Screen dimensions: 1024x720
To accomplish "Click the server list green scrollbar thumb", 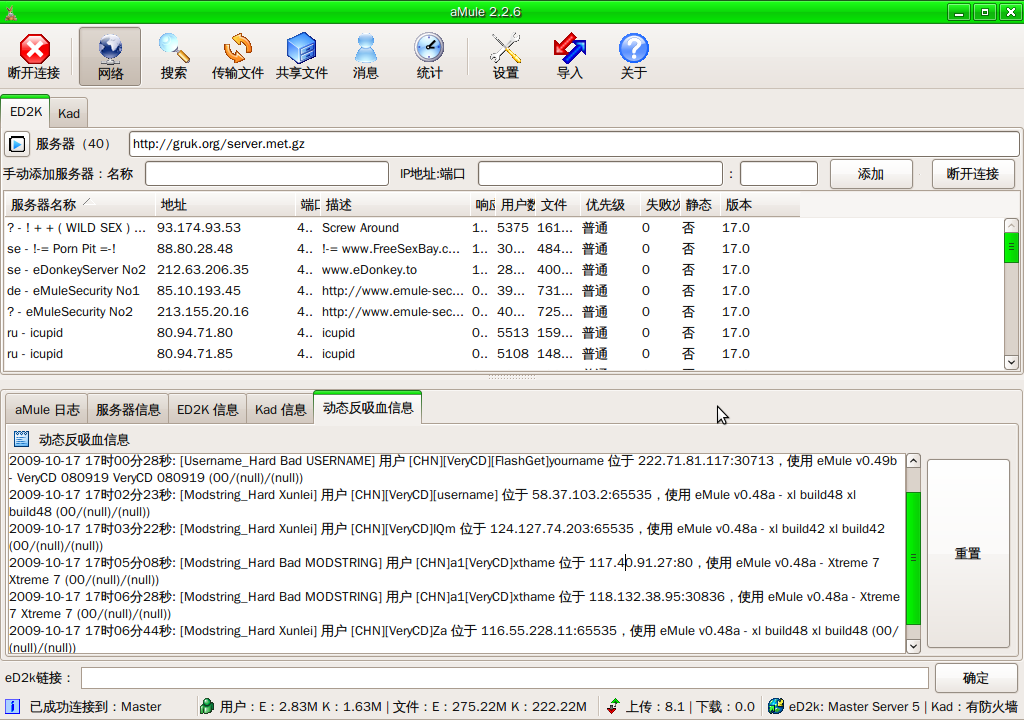I will click(x=1011, y=247).
